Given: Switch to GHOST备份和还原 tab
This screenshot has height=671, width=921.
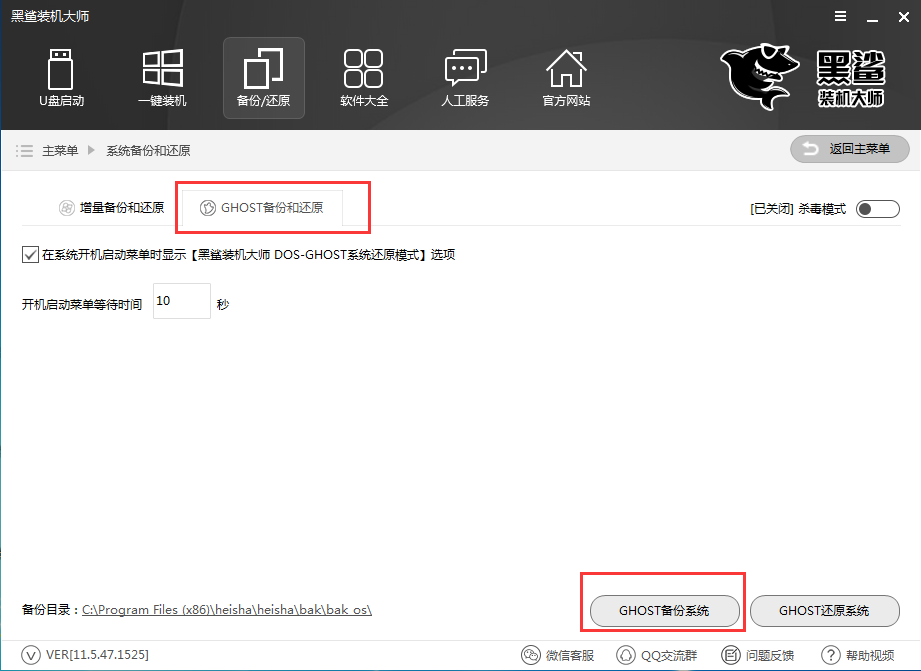Looking at the screenshot, I should click(262, 207).
